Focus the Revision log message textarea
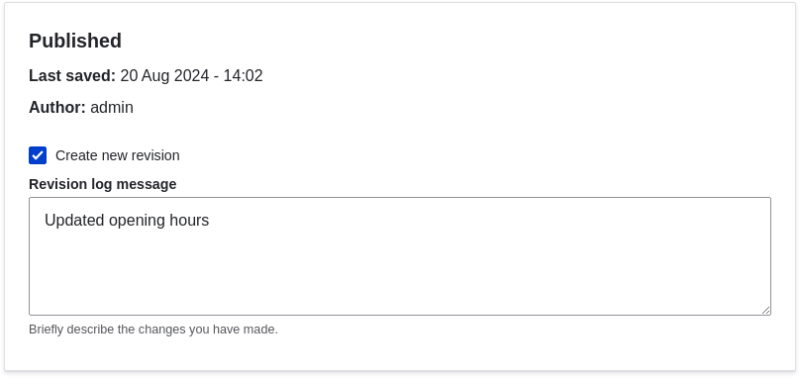The image size is (800, 378). 400,257
